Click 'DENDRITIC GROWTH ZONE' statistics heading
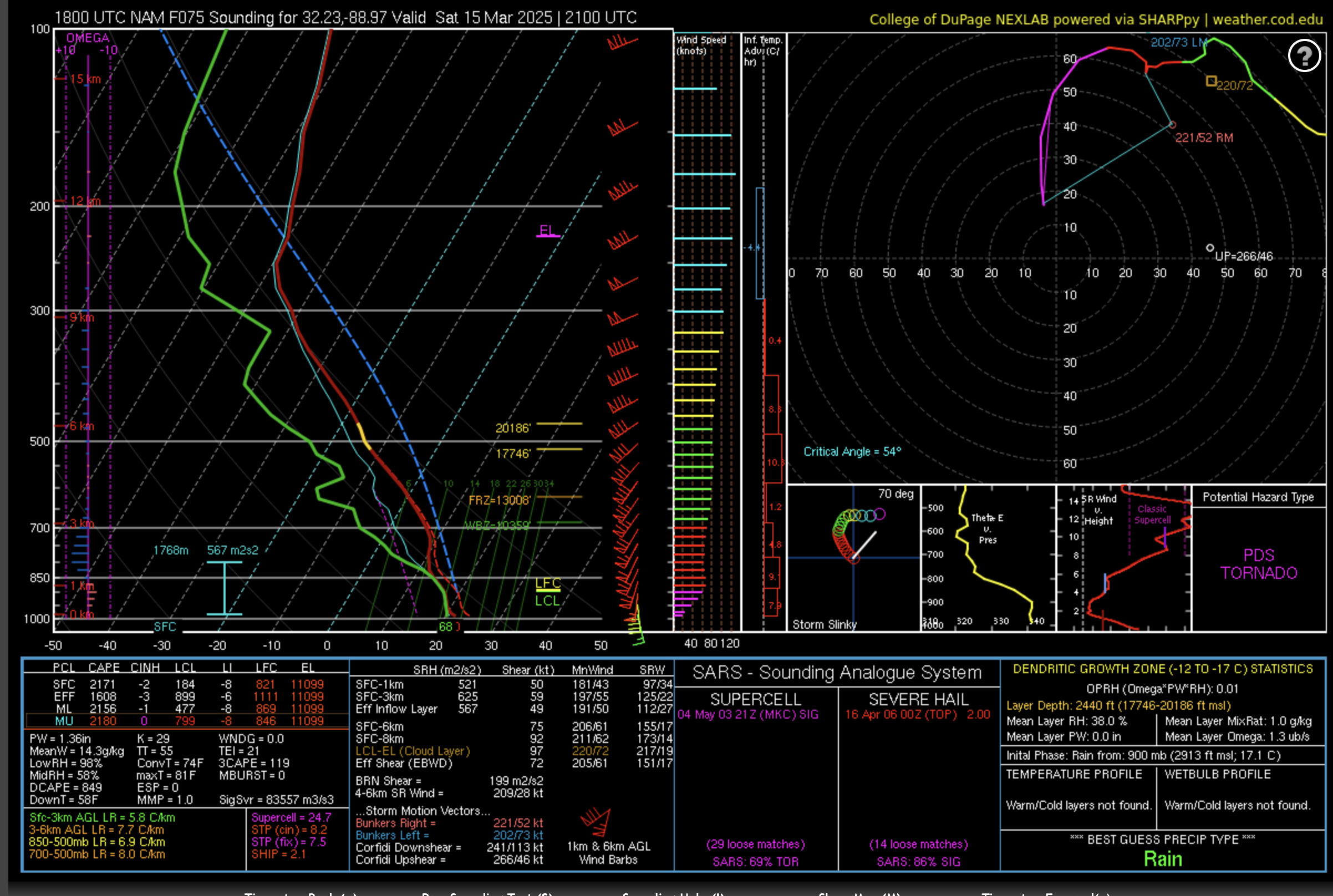Image resolution: width=1333 pixels, height=896 pixels. [1163, 669]
